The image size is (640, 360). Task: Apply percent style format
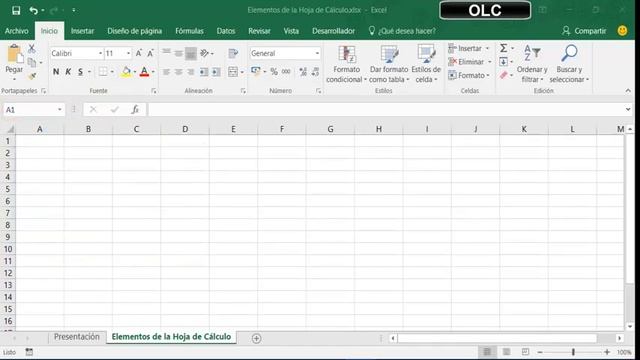(274, 72)
